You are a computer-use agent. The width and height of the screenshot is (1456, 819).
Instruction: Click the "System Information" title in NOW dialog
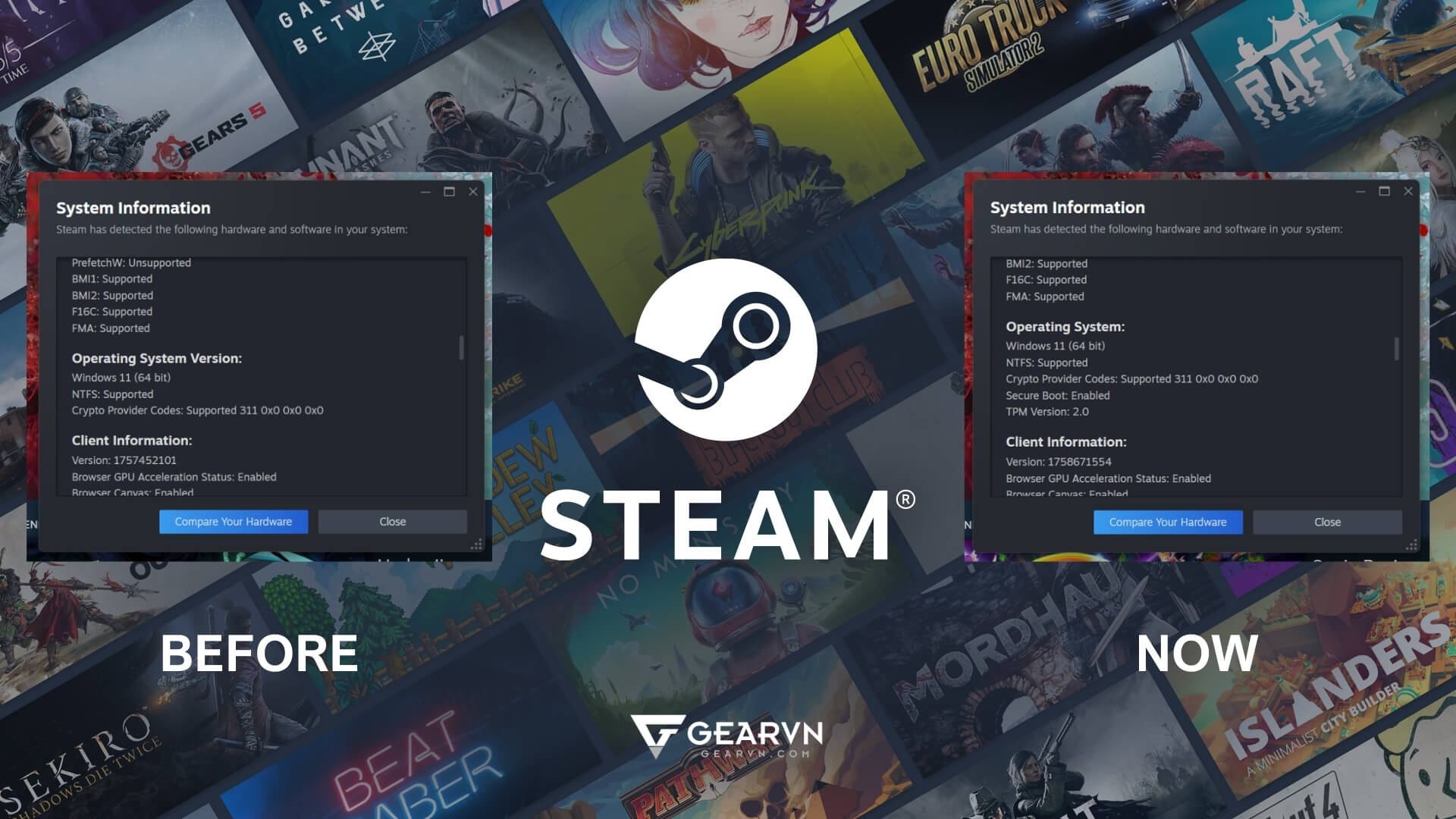click(x=1068, y=208)
